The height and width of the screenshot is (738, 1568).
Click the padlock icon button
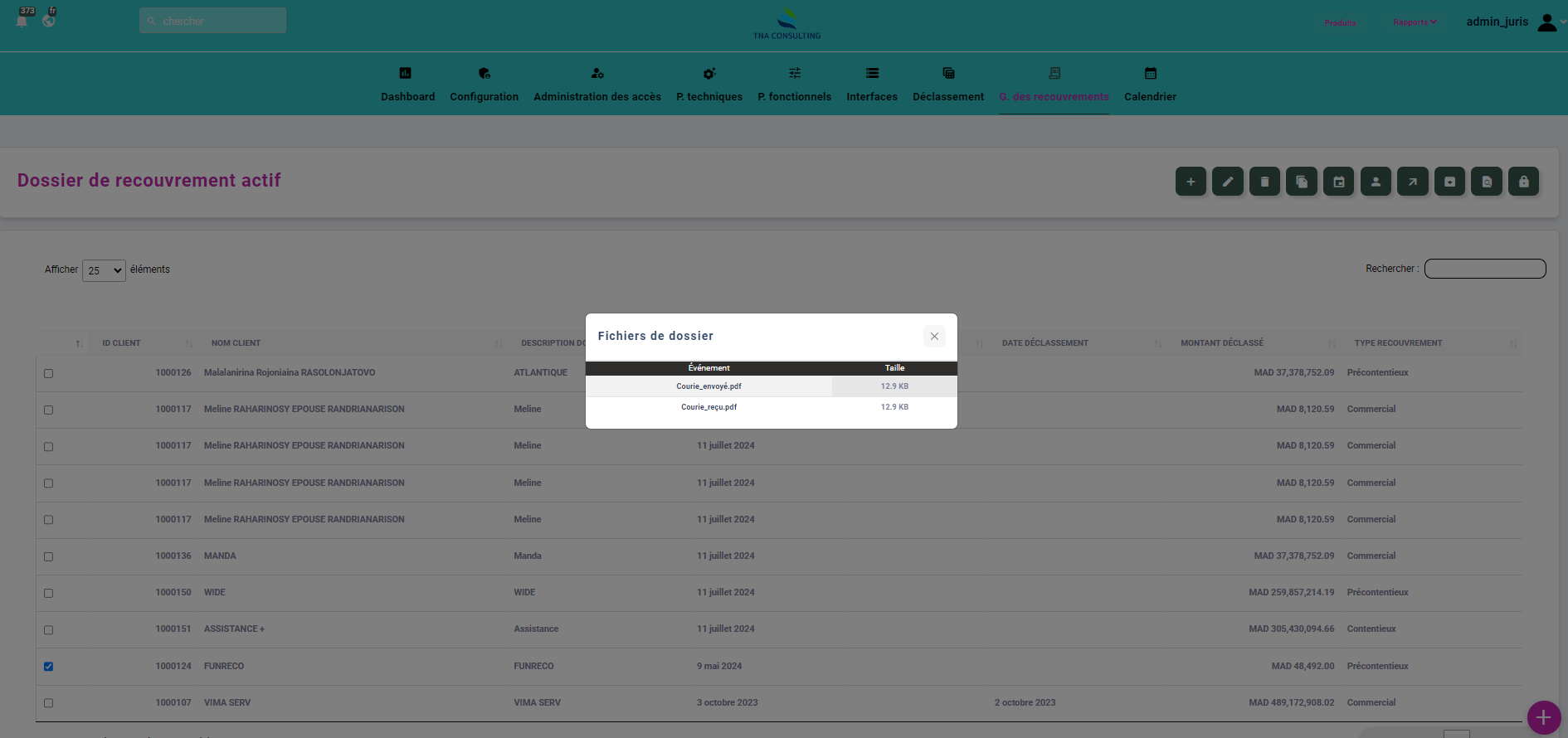click(x=1523, y=182)
